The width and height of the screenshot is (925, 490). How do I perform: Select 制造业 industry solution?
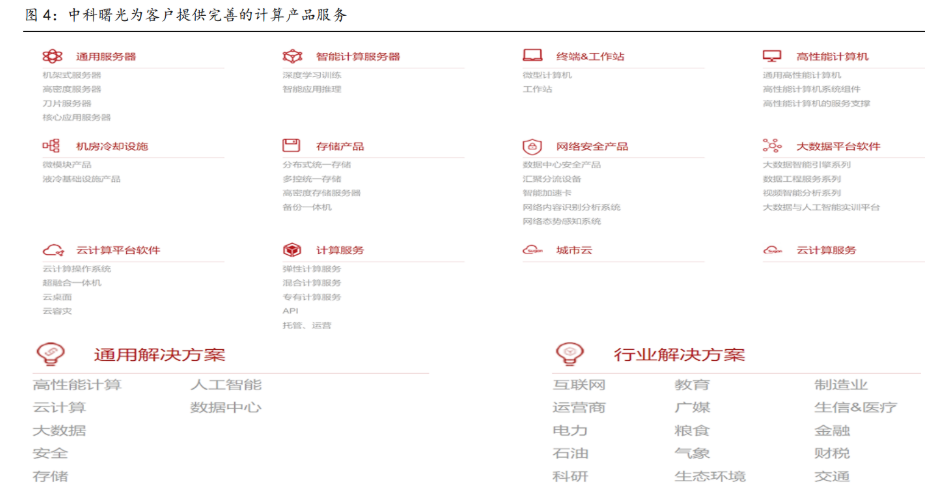click(x=841, y=385)
